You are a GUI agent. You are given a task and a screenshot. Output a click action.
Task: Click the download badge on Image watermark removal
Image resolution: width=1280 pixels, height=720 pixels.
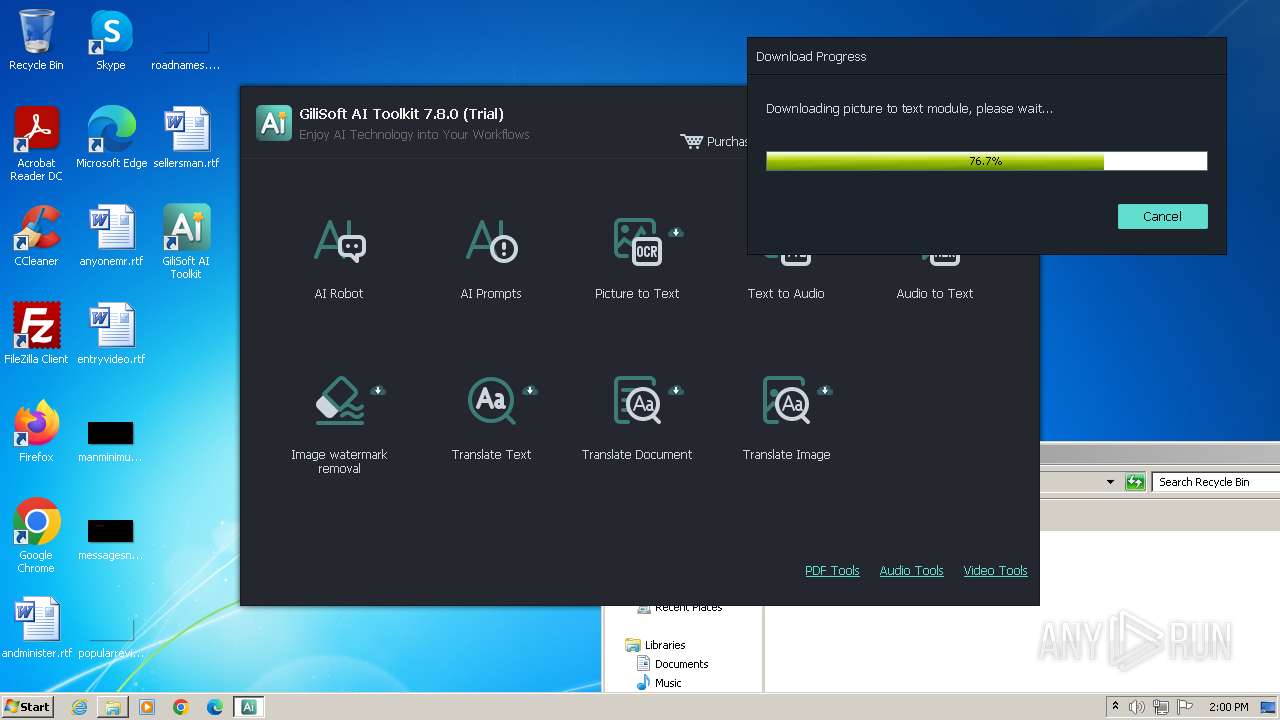click(378, 390)
